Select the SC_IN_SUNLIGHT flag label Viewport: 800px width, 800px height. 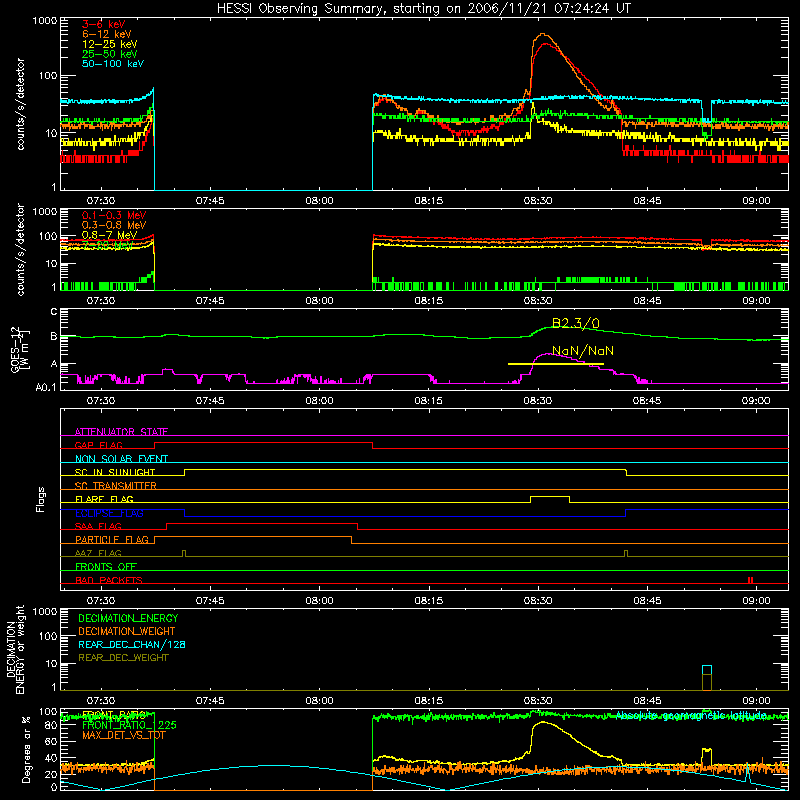click(x=115, y=472)
